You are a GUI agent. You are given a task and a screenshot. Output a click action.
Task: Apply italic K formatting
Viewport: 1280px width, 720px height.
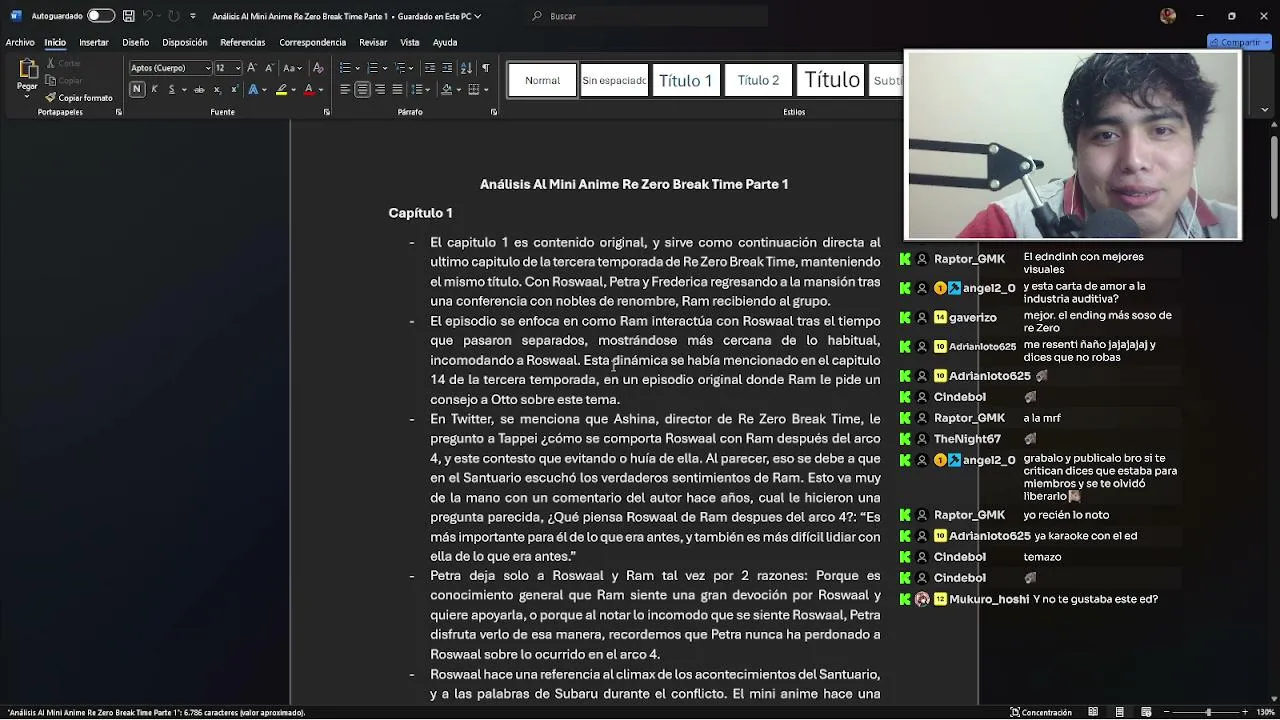(154, 90)
